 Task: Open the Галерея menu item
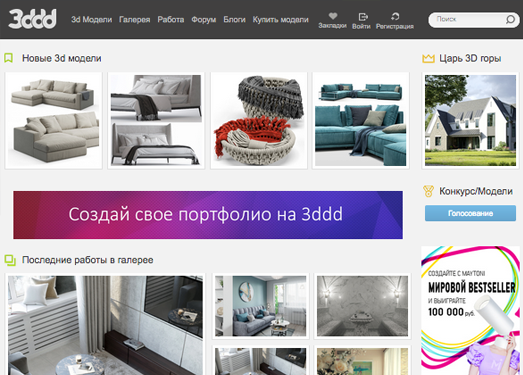pyautogui.click(x=134, y=20)
